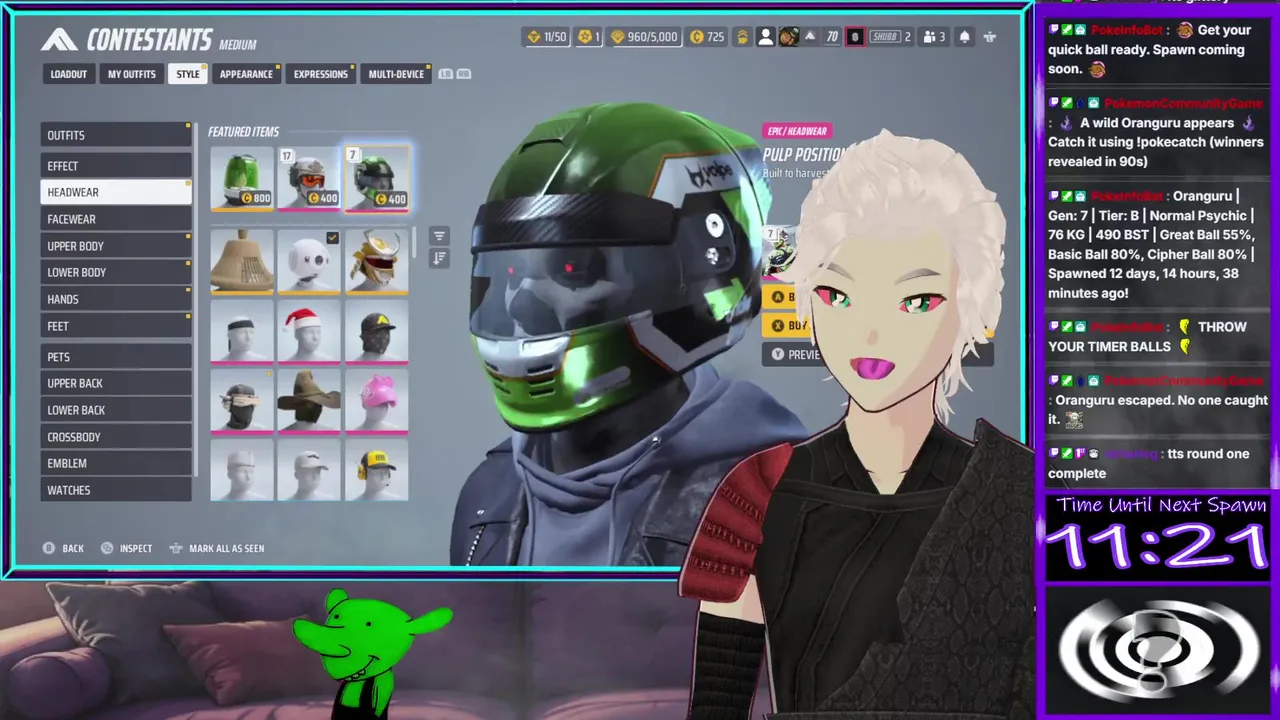This screenshot has height=720, width=1280.
Task: Select the wicker bell-shaped hat
Action: click(x=241, y=262)
